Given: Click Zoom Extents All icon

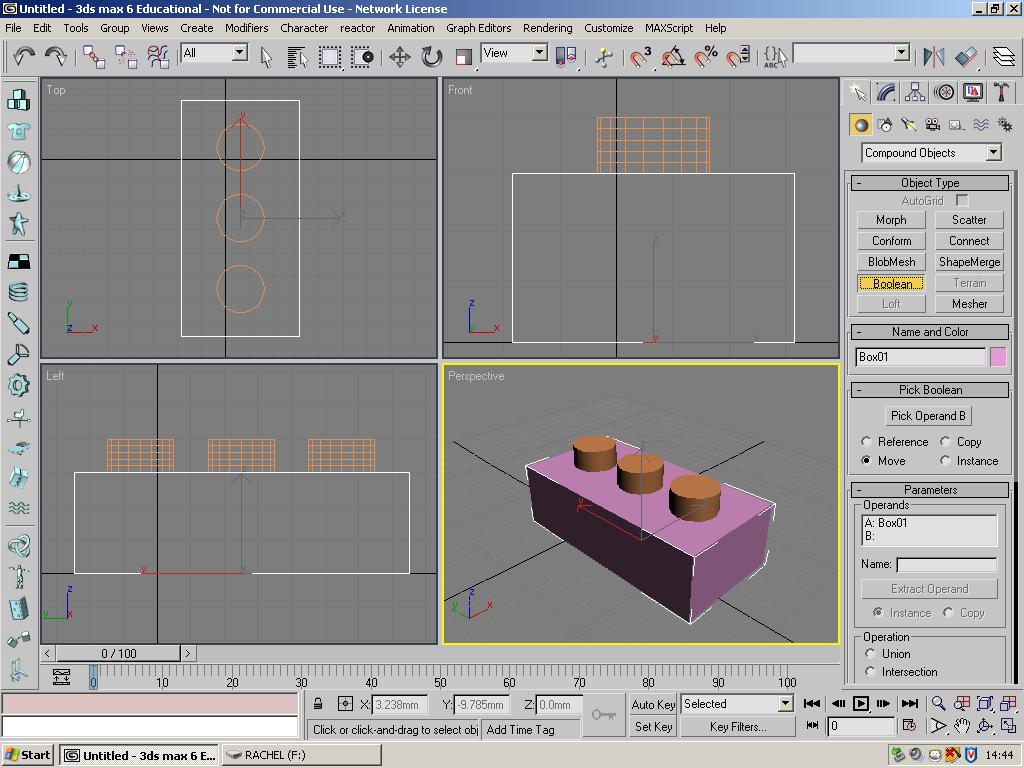Looking at the screenshot, I should click(x=1007, y=703).
